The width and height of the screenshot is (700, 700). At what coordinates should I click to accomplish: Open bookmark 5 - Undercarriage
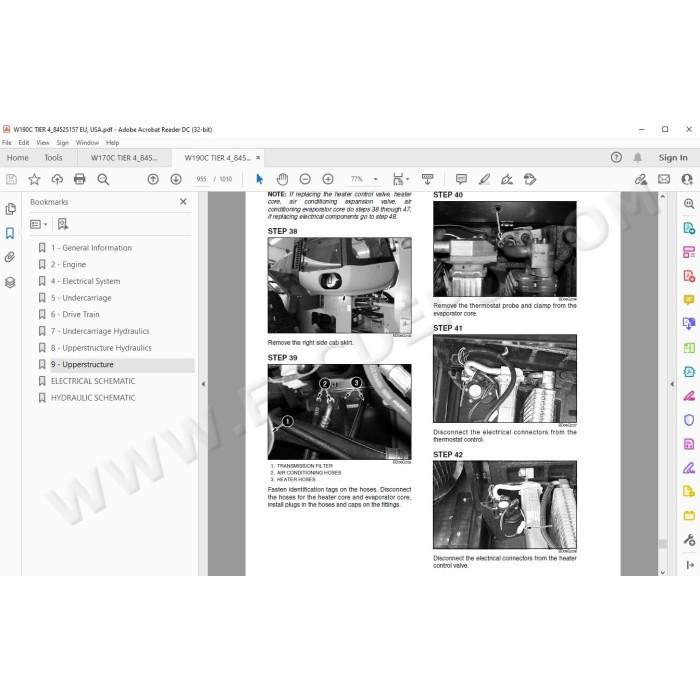(x=81, y=298)
